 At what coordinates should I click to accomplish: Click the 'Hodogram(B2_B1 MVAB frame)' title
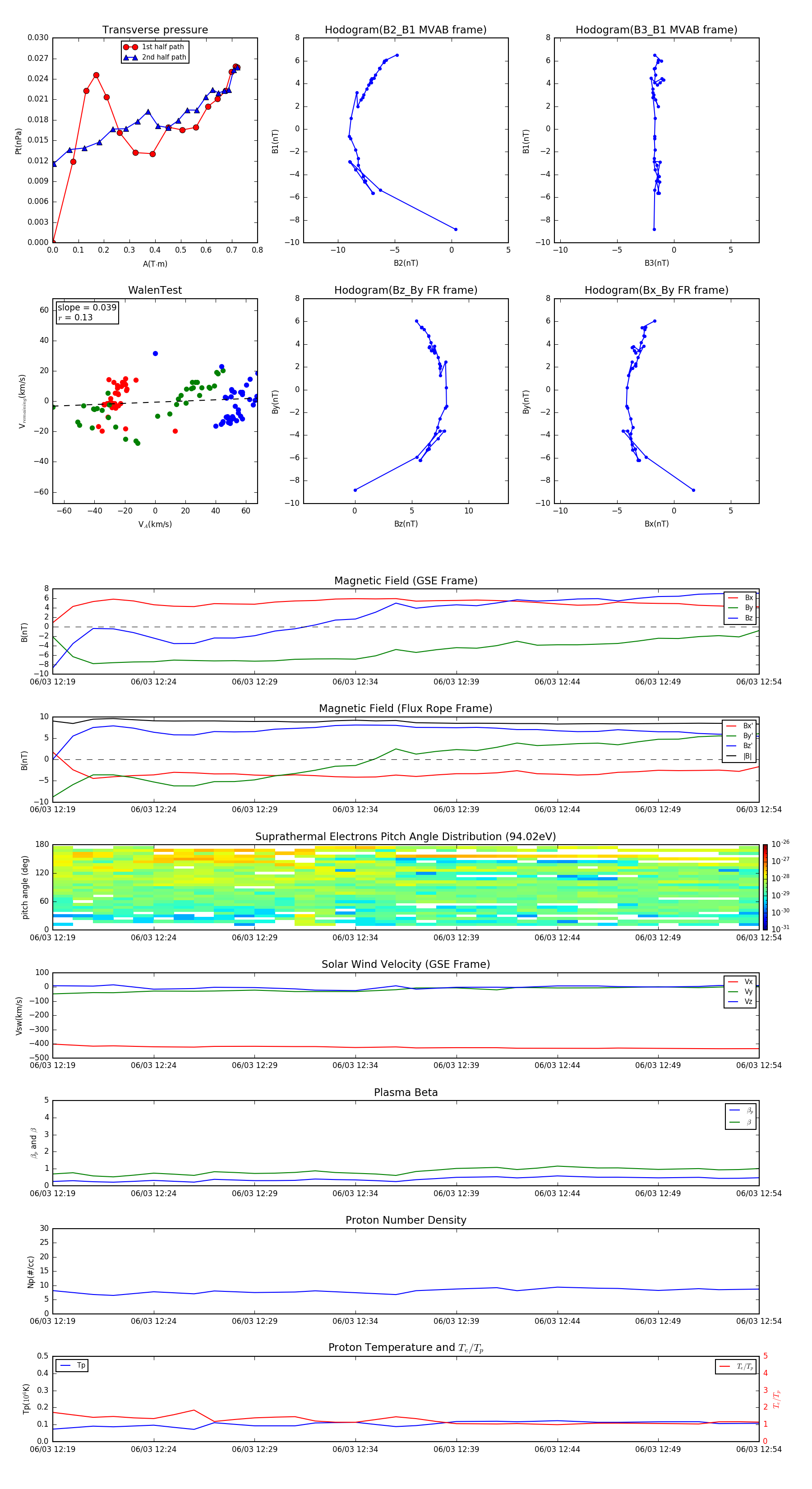point(406,30)
